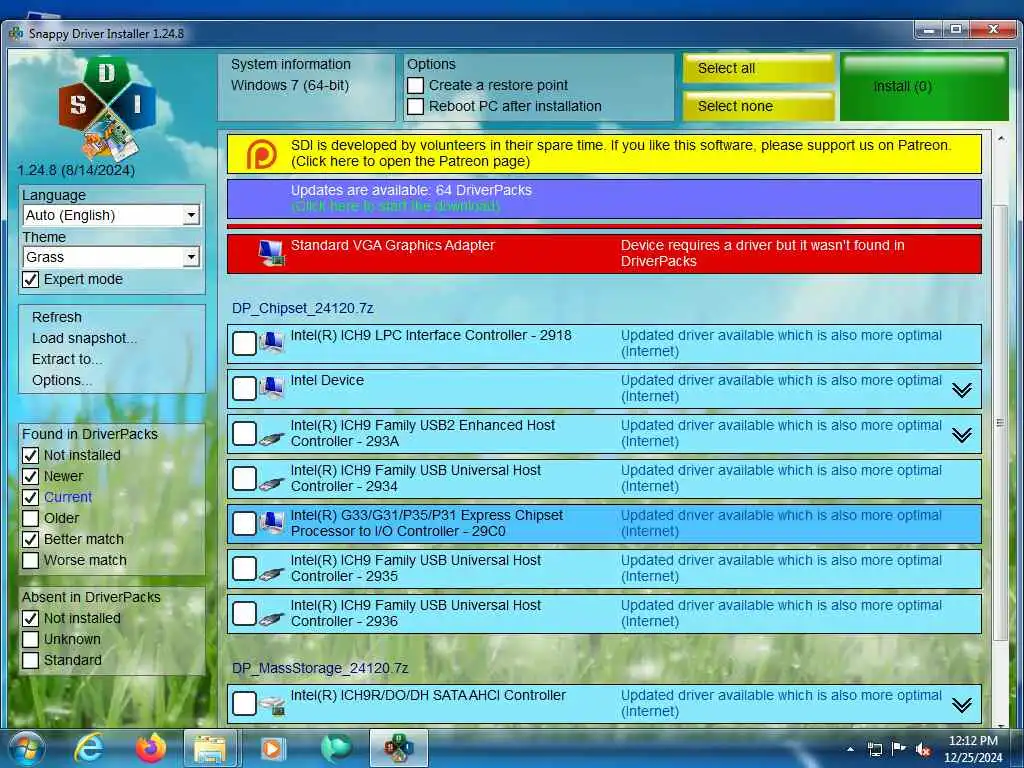Start download via Updates are available banner
This screenshot has width=1024, height=768.
click(604, 199)
